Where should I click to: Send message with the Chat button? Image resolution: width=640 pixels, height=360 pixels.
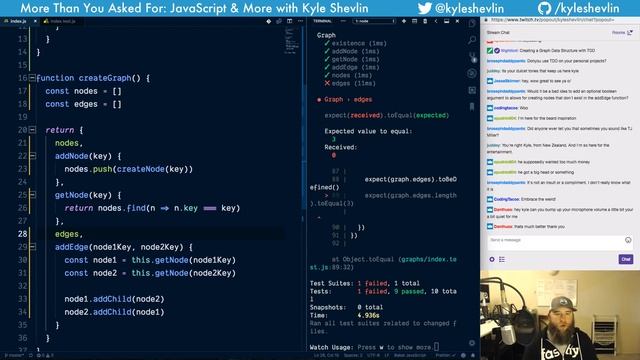626,259
